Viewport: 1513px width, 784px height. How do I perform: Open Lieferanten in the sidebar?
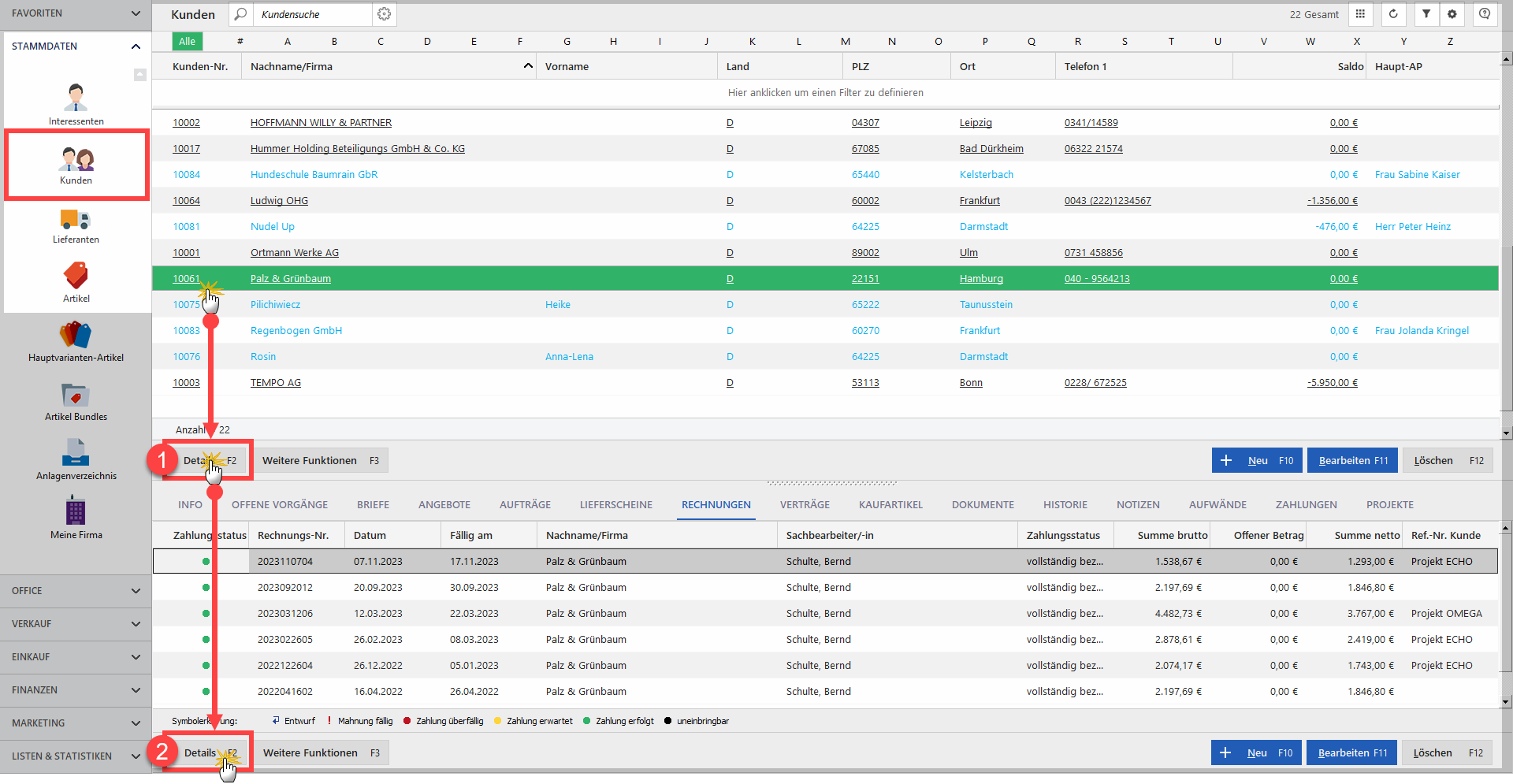click(x=76, y=226)
